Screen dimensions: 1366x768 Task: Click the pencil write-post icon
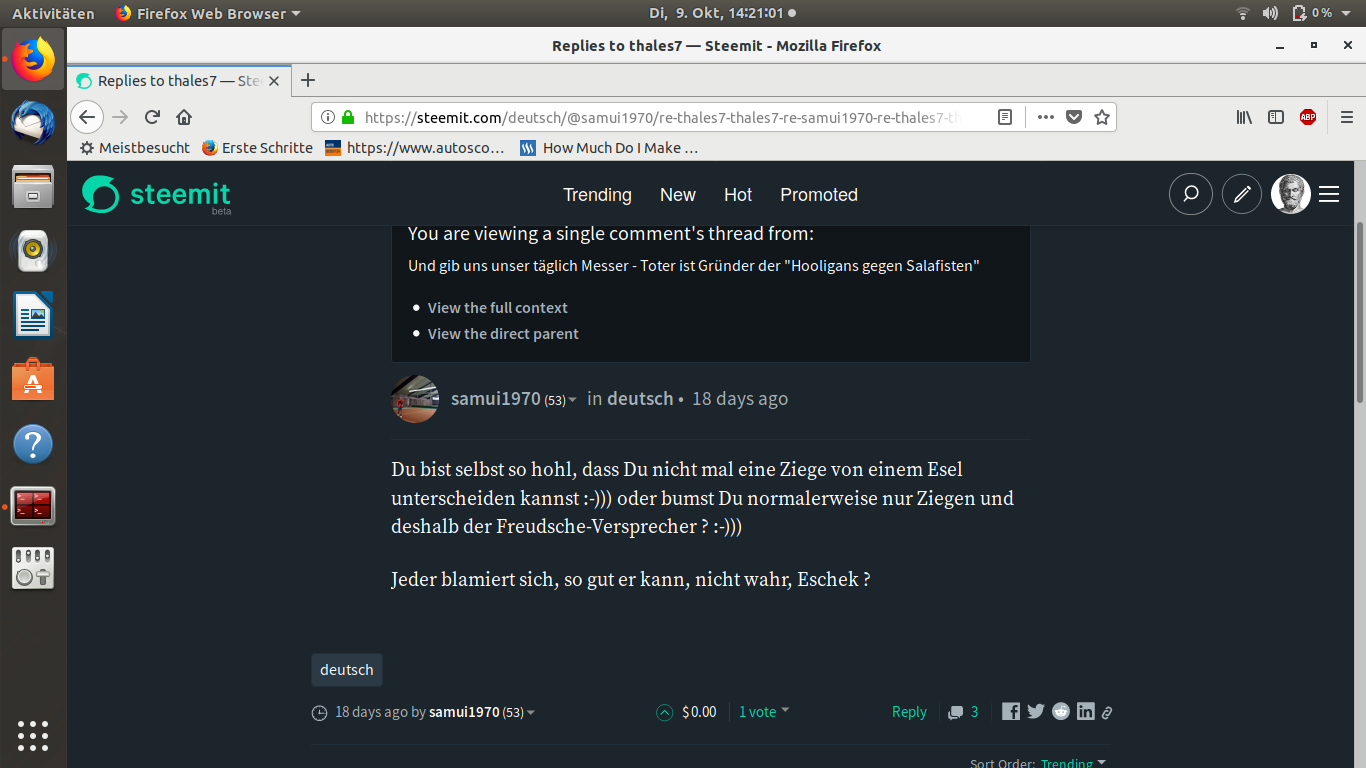1242,194
